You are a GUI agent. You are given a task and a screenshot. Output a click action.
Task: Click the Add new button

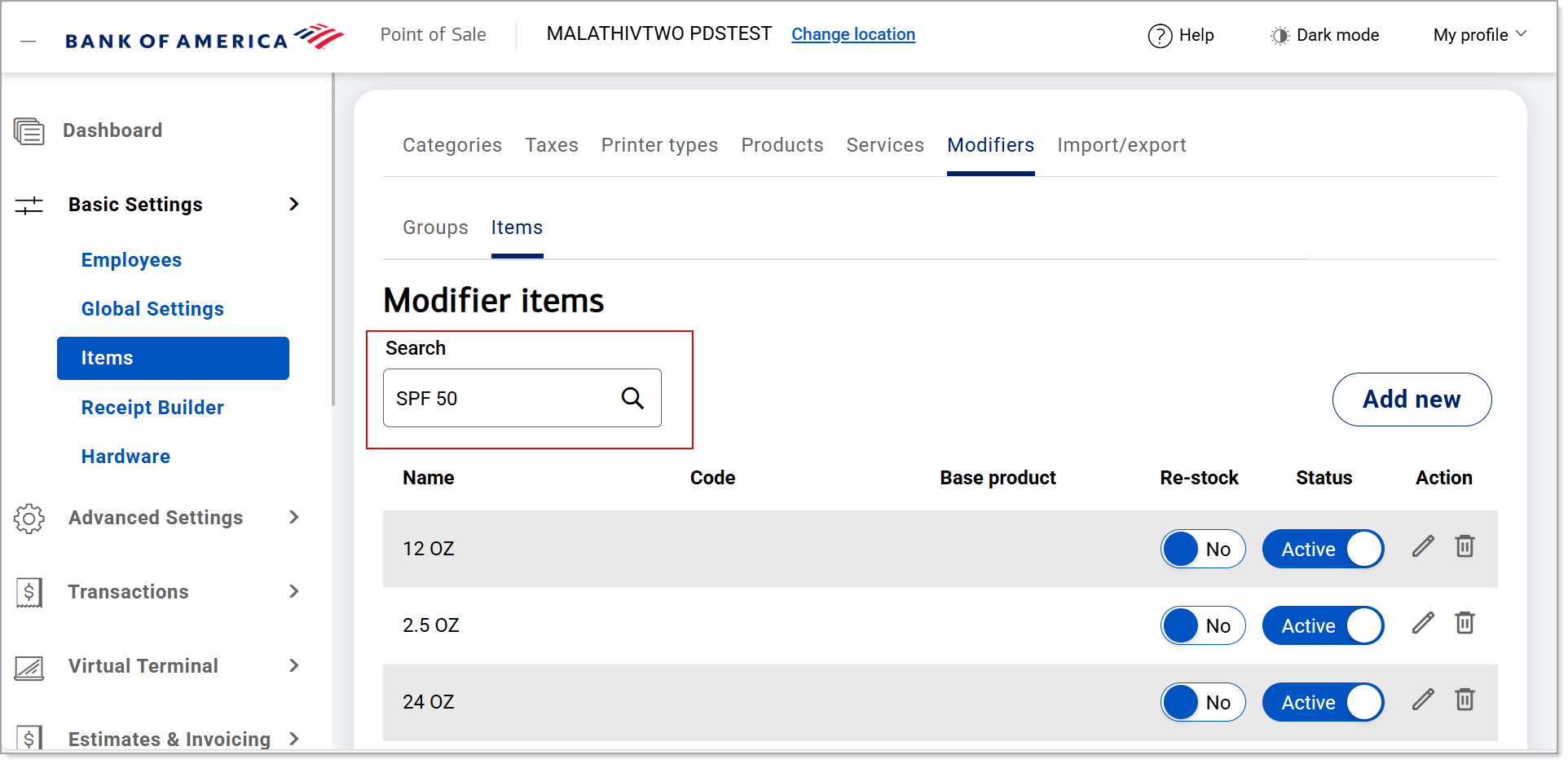coord(1412,400)
